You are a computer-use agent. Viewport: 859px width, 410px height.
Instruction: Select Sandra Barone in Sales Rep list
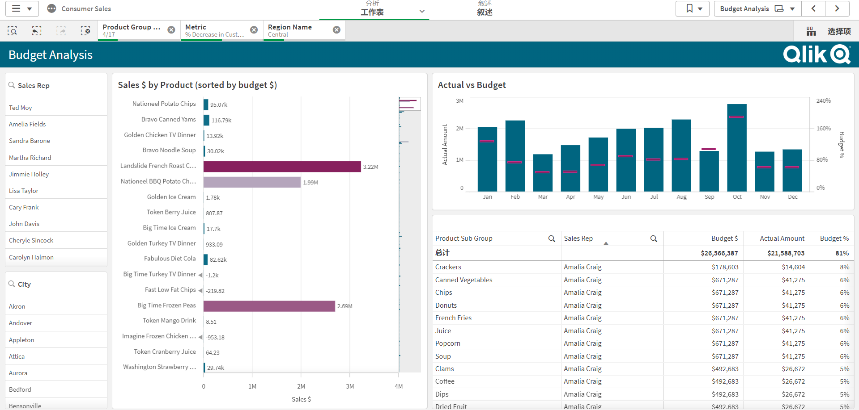[56, 141]
